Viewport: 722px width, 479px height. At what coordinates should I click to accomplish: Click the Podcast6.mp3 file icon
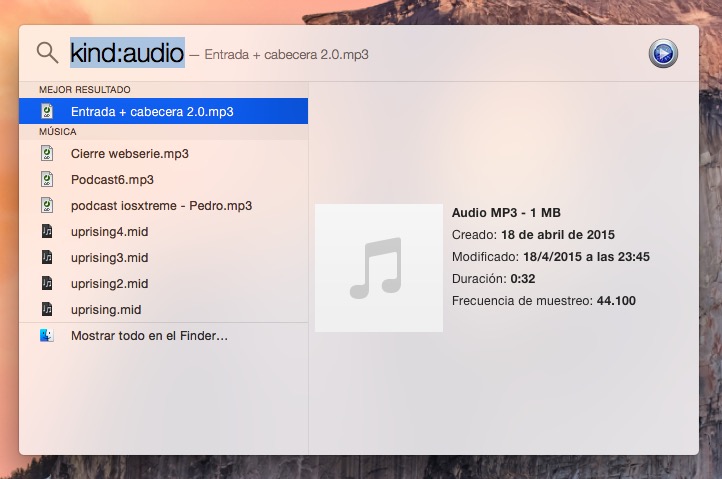(47, 180)
